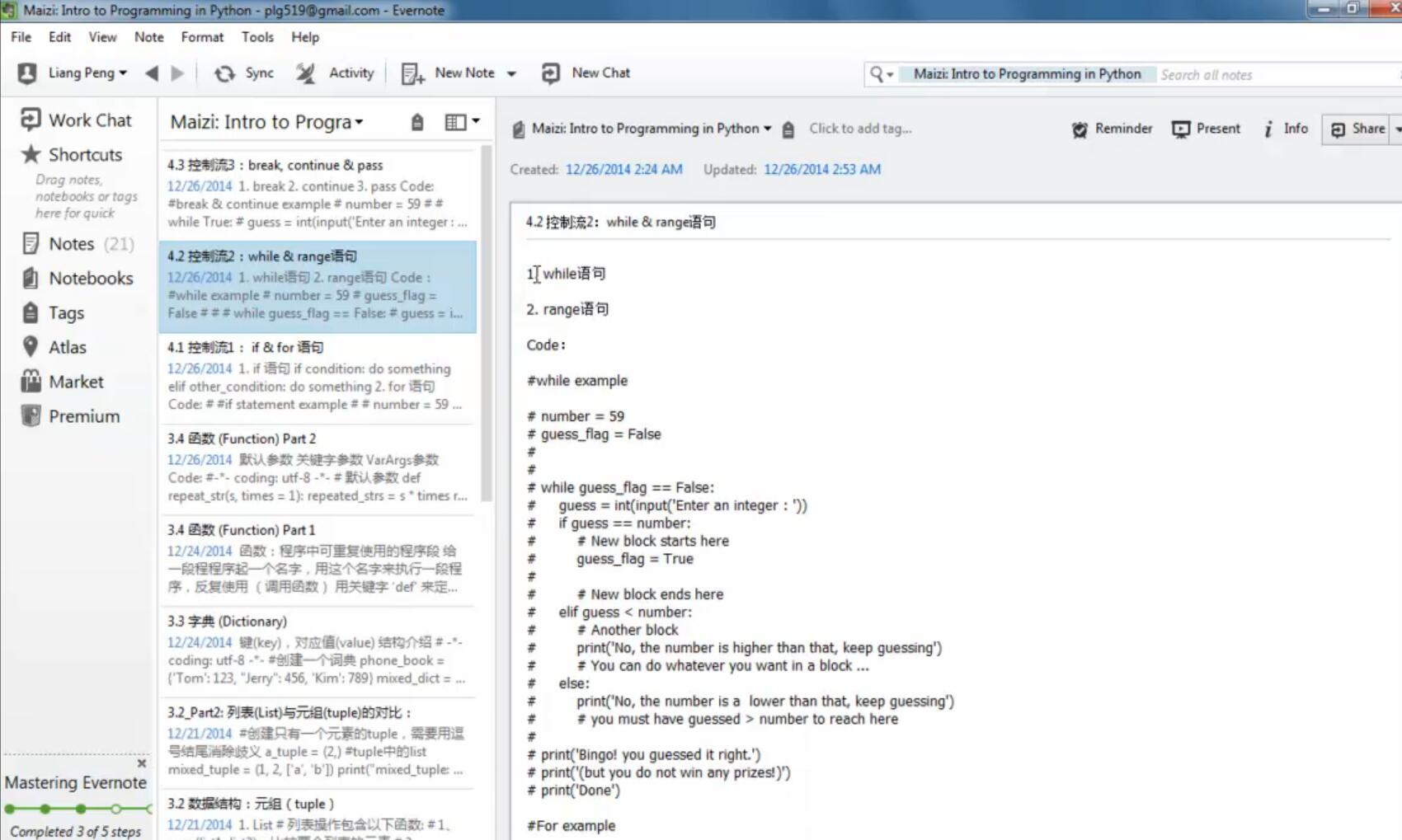Open the New Note dropdown arrow
Image resolution: width=1402 pixels, height=840 pixels.
pos(511,73)
